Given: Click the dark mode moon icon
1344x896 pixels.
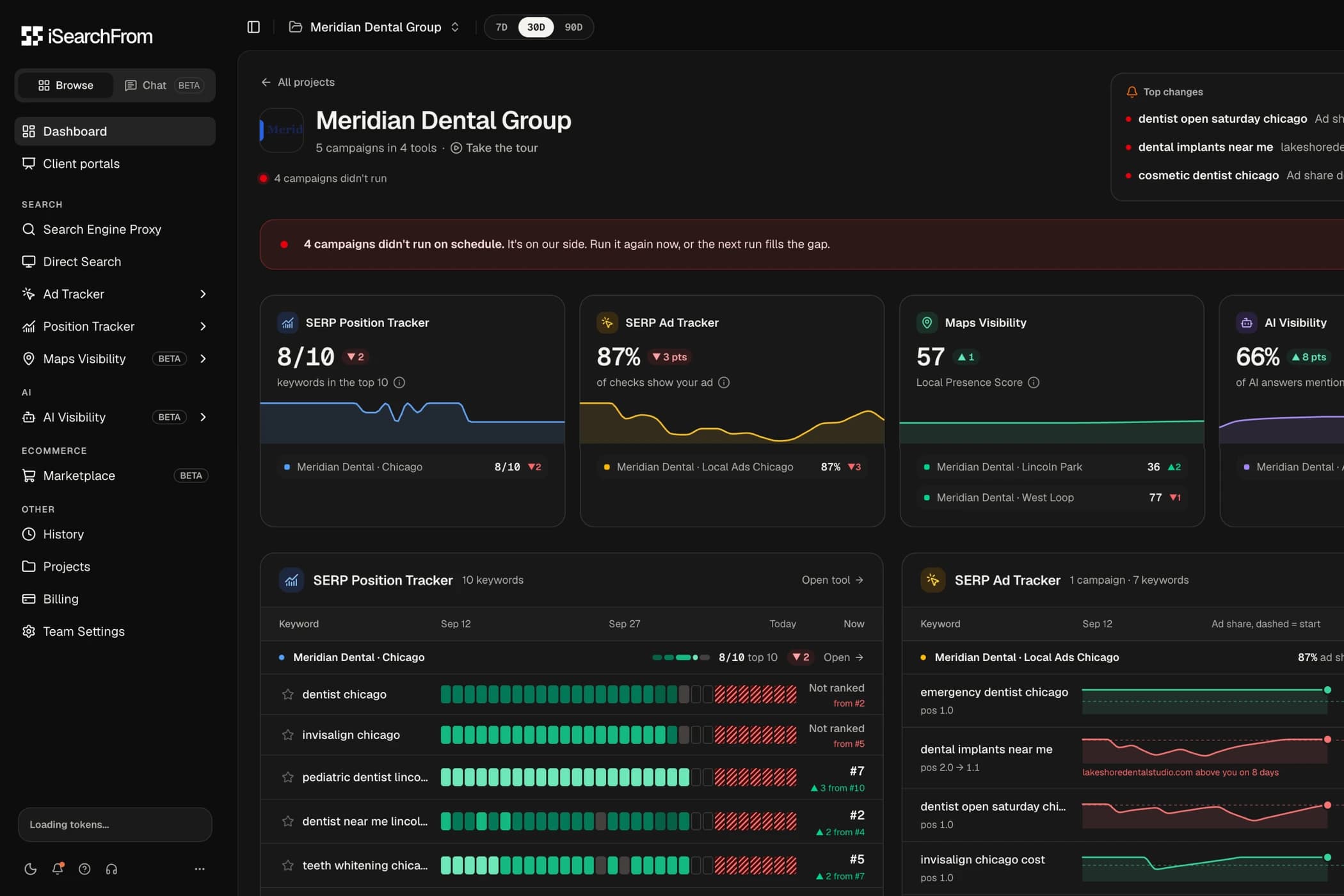Looking at the screenshot, I should point(30,868).
